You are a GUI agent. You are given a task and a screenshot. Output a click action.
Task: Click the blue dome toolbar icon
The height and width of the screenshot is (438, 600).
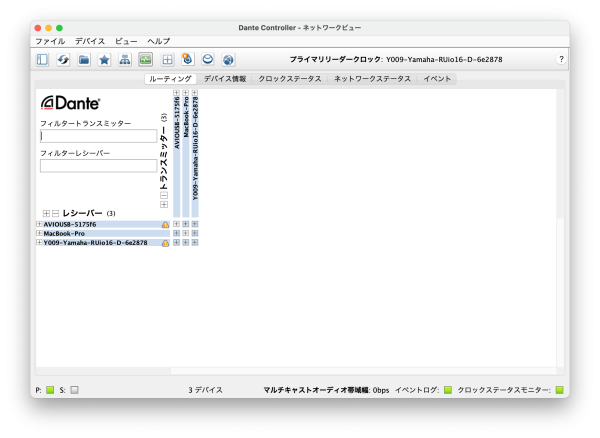pos(208,60)
